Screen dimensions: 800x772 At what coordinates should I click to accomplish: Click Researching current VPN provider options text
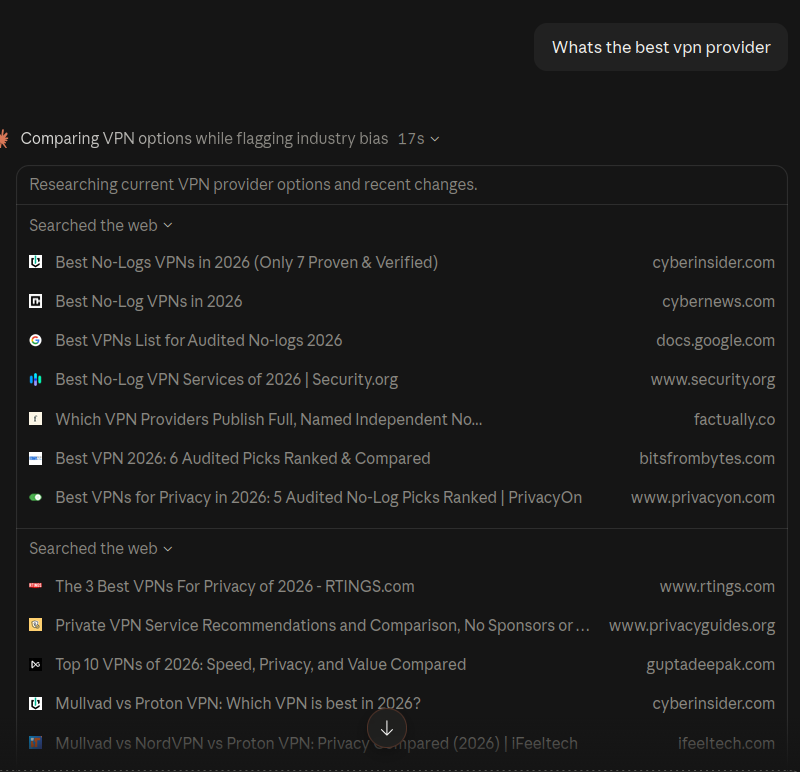(254, 184)
